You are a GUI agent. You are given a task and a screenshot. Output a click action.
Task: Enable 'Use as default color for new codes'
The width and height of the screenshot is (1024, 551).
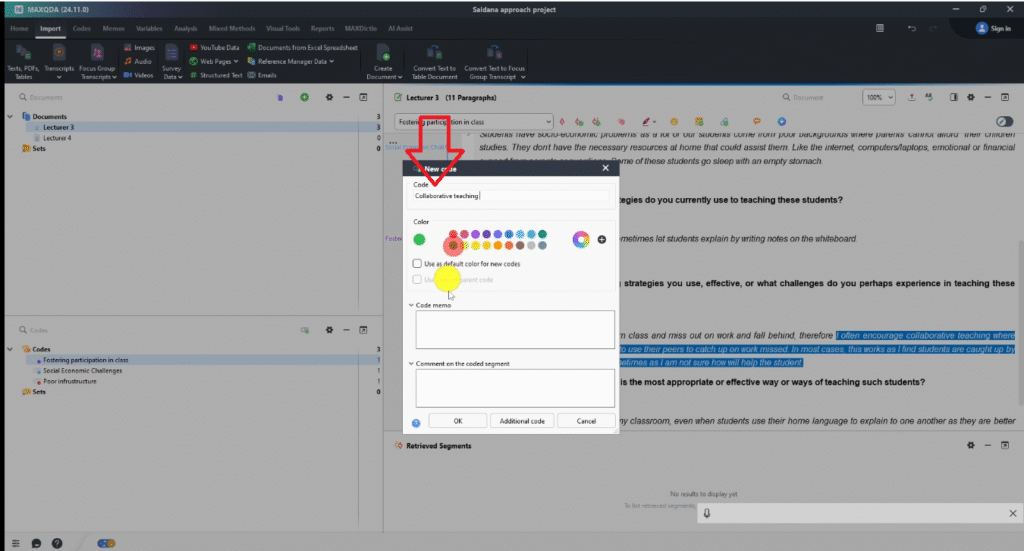point(417,263)
